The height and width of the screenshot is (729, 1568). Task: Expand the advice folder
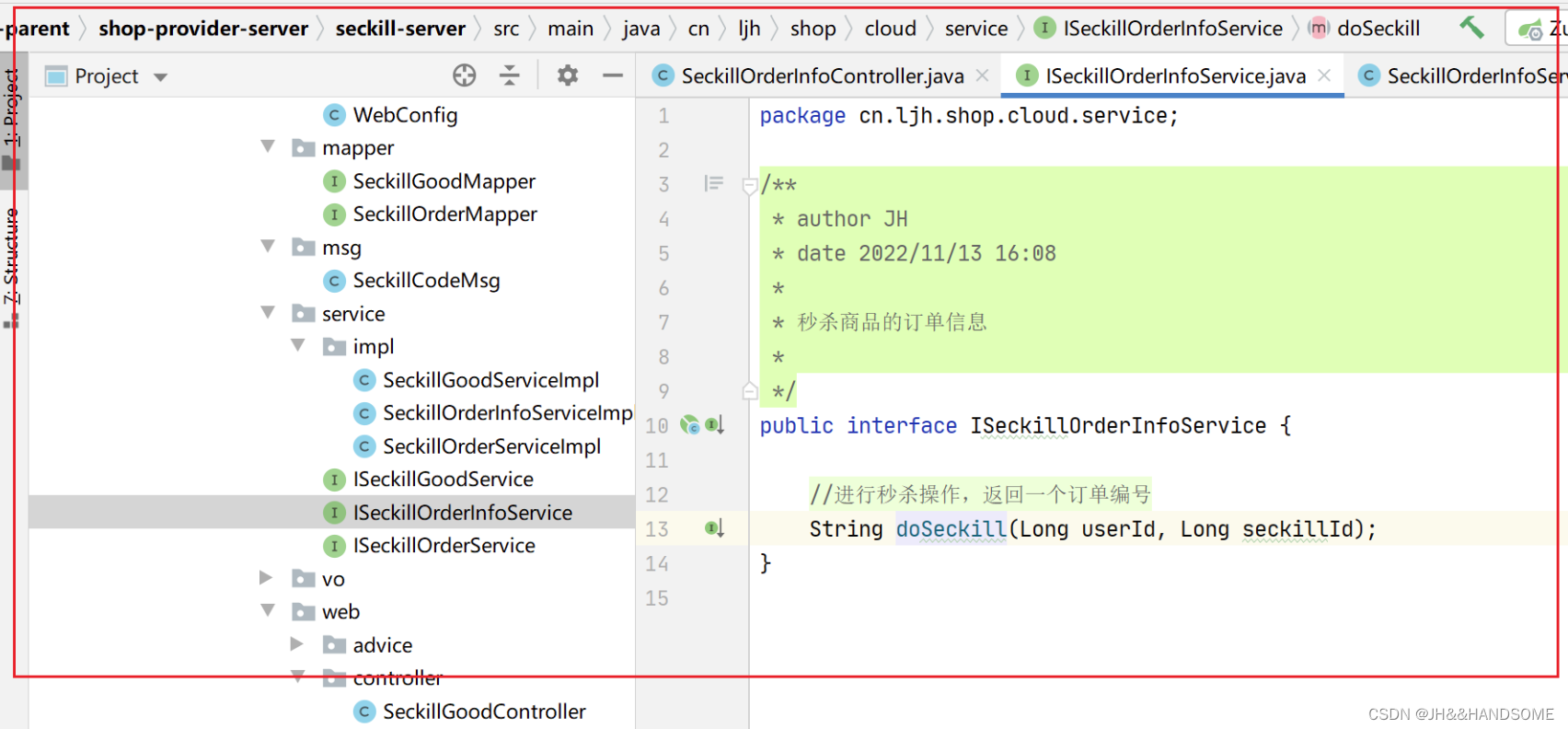296,644
